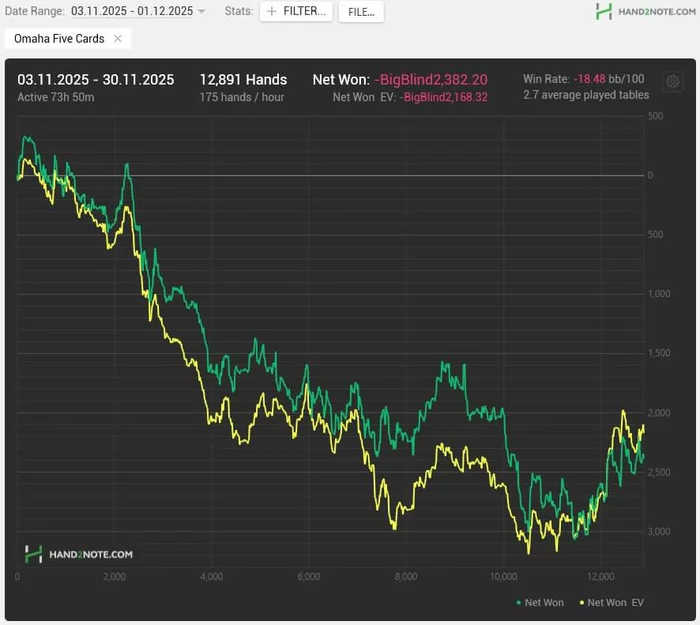Screen dimensions: 700x625
Task: Click the Hand2Note logo at top right
Action: click(x=645, y=11)
